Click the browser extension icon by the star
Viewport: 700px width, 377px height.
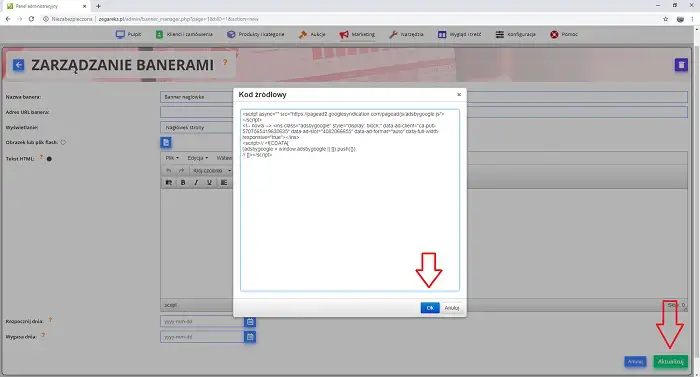(x=680, y=19)
